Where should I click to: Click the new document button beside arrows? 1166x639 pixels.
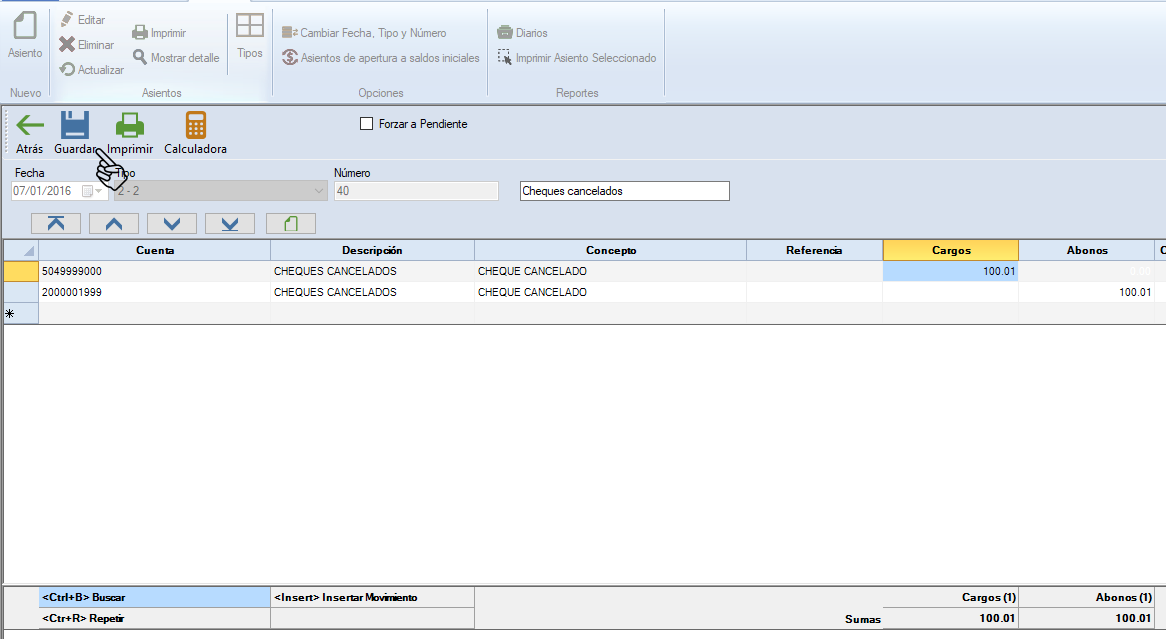[290, 223]
